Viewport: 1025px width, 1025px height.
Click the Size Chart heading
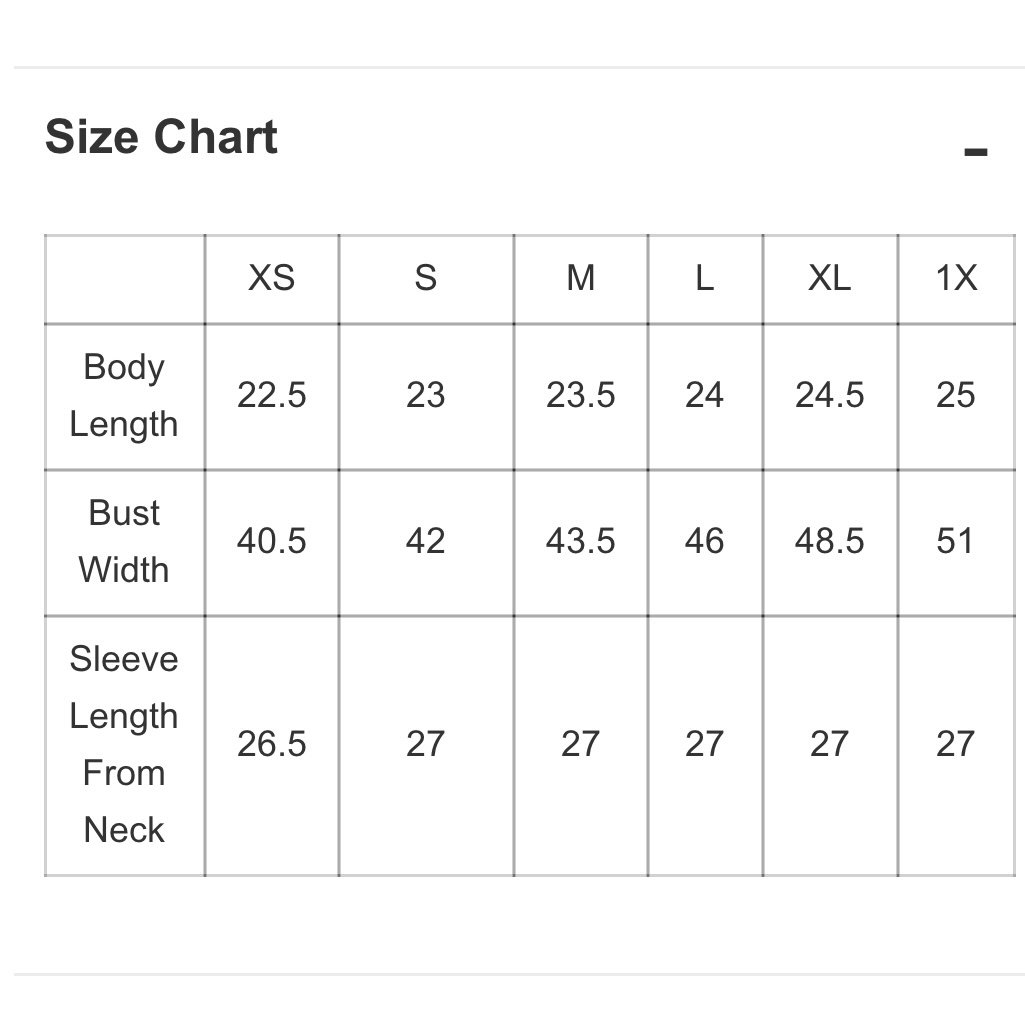click(x=161, y=137)
